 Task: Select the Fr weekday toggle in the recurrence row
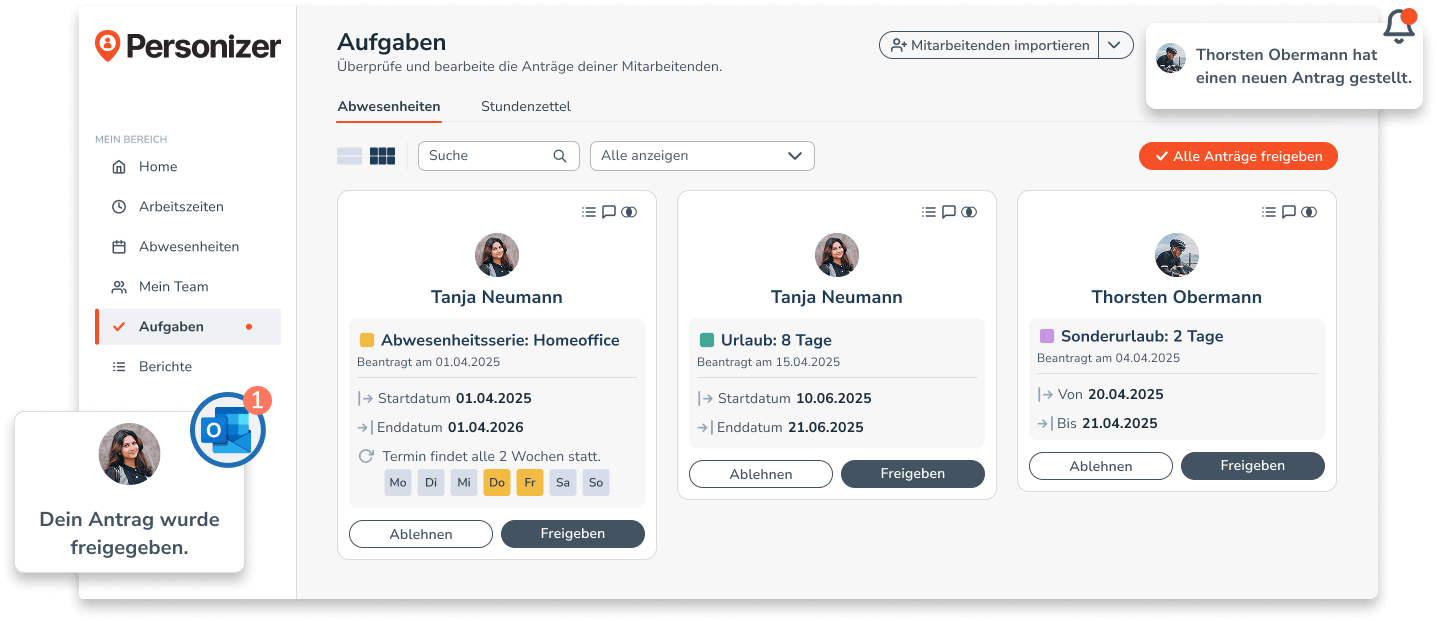click(x=529, y=482)
